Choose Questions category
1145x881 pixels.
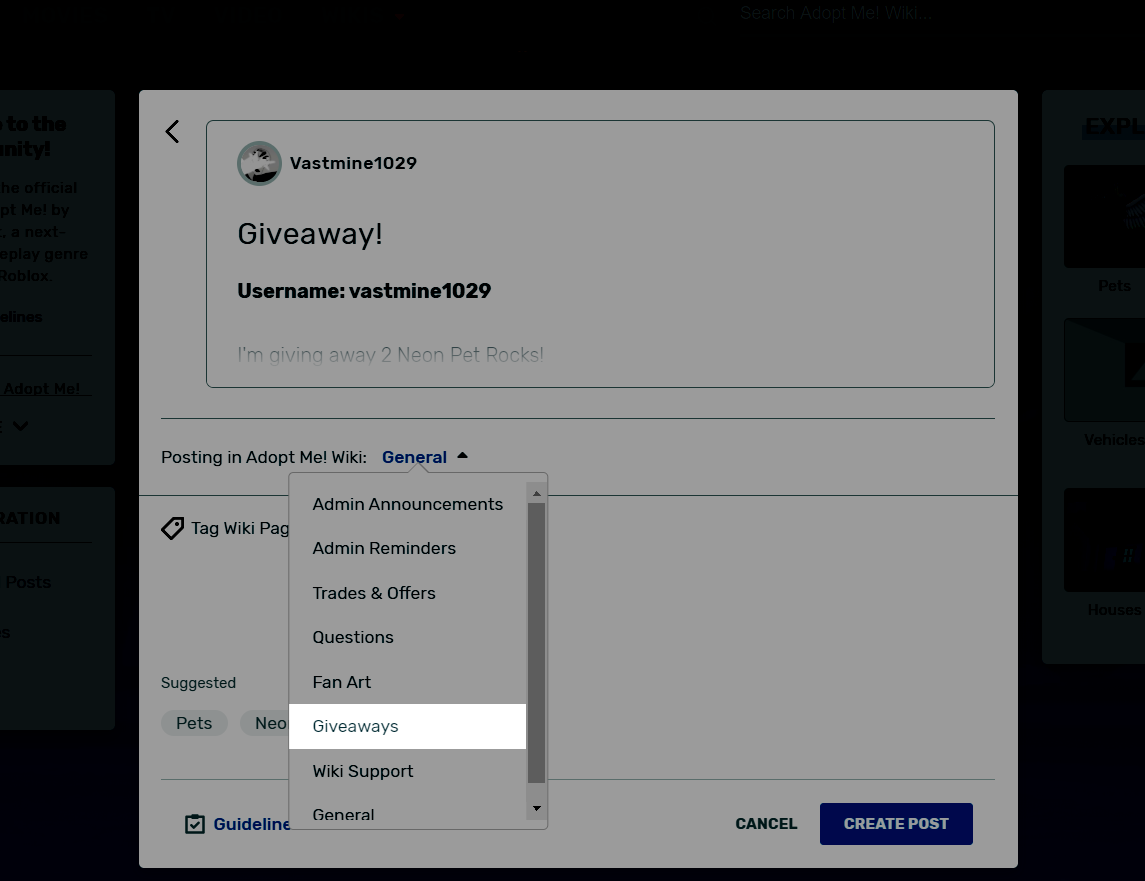coord(407,637)
